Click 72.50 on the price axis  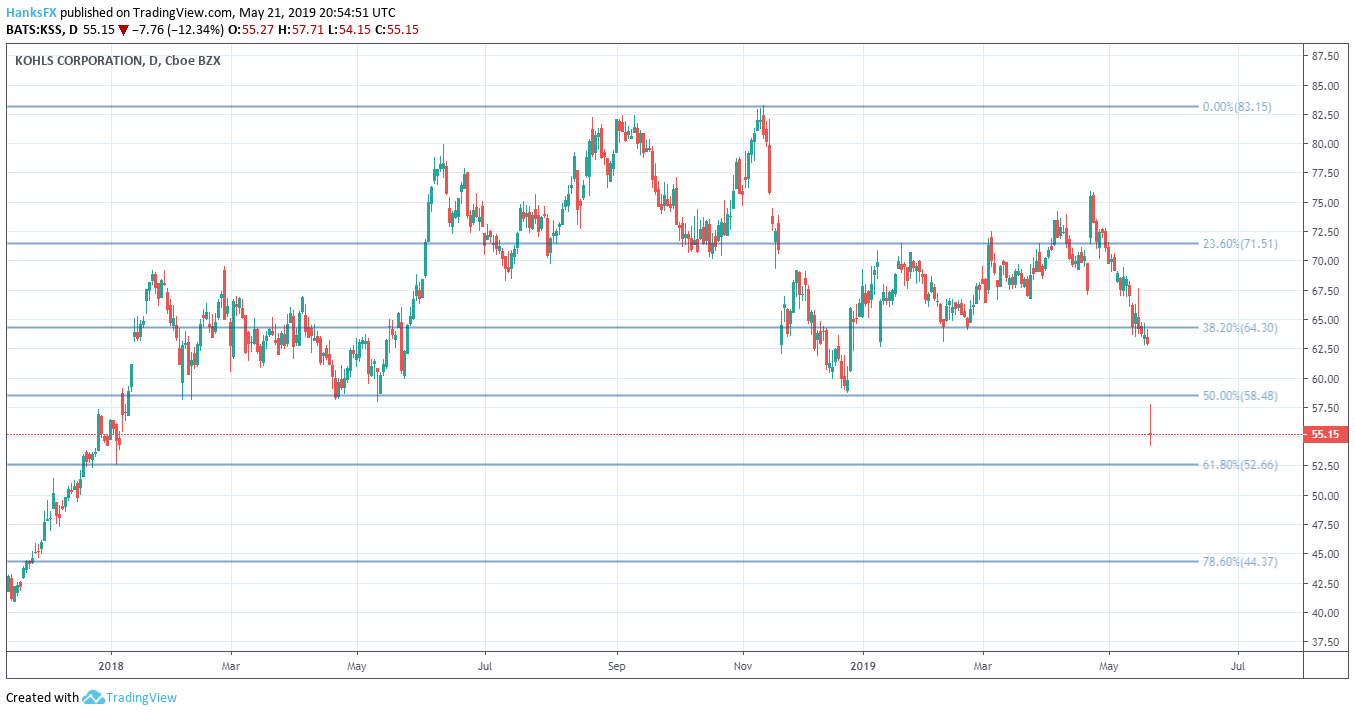click(1327, 232)
